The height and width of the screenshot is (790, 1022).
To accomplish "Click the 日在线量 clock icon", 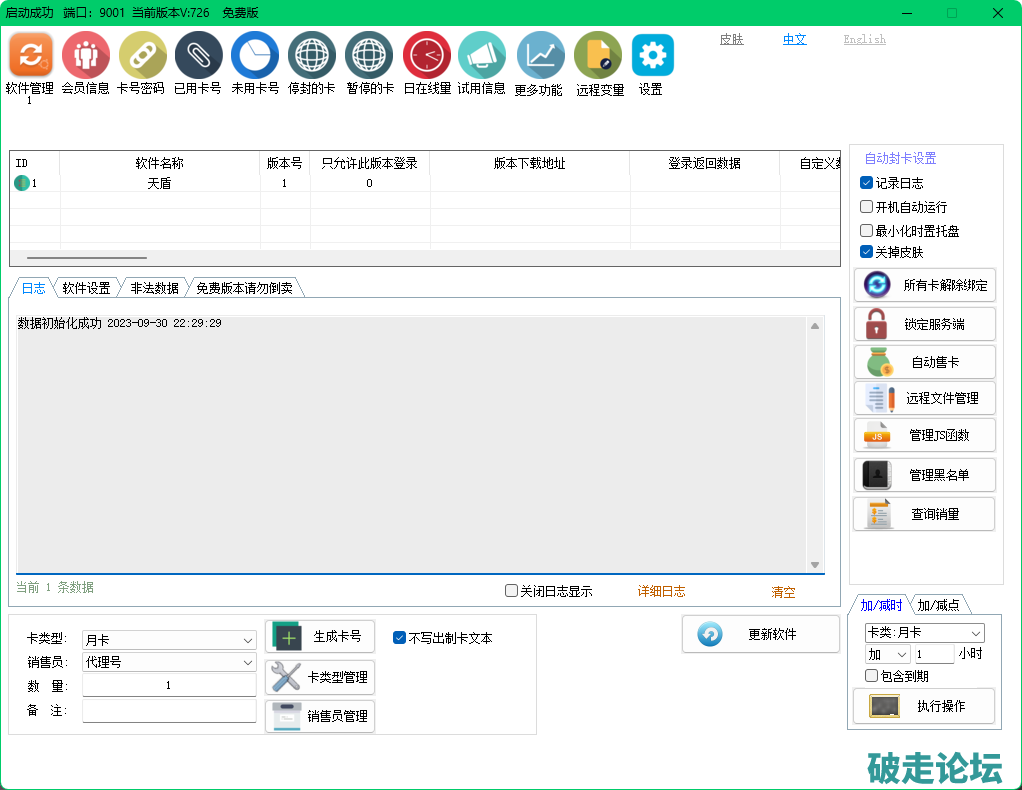I will 427,55.
